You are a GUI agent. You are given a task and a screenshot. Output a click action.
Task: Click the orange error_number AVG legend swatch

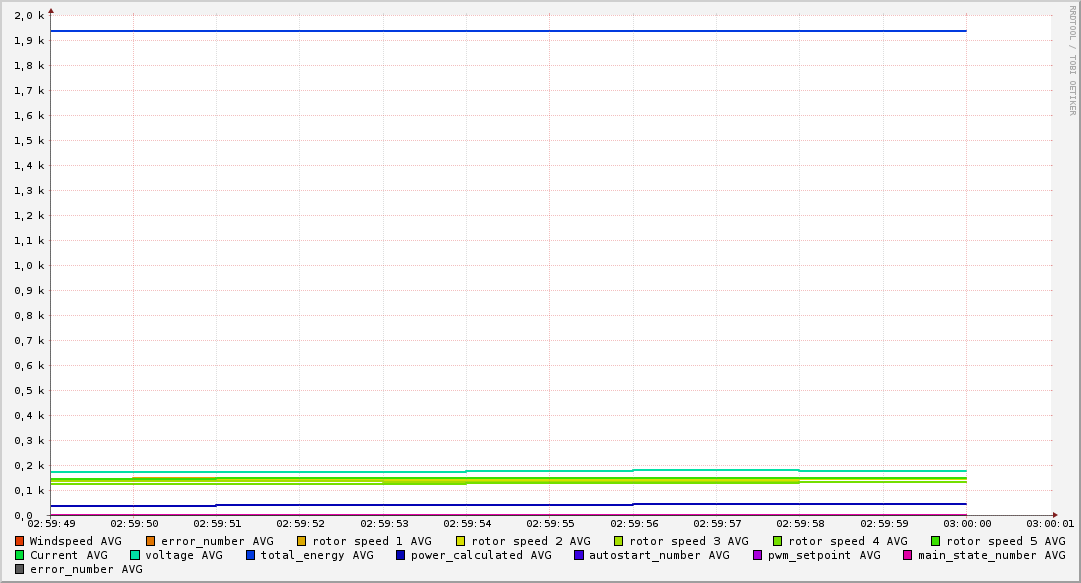(x=151, y=541)
